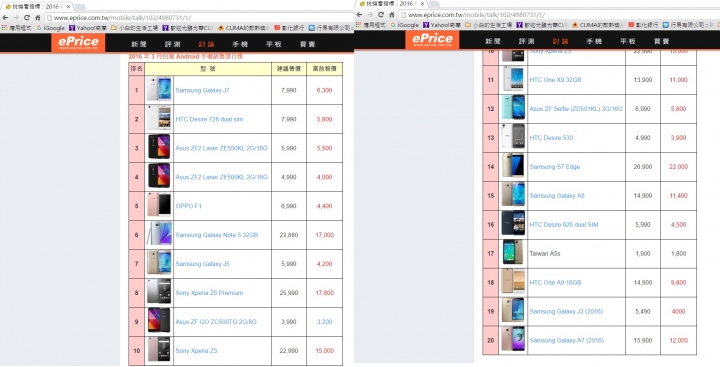Open a new tab in left browser window
The image size is (720, 367).
(80, 7)
